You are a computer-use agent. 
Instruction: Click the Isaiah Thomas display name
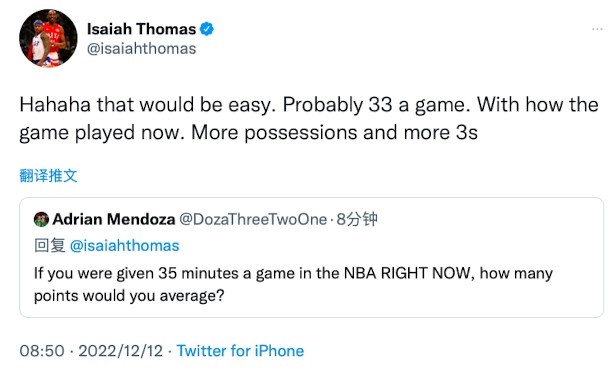[141, 29]
